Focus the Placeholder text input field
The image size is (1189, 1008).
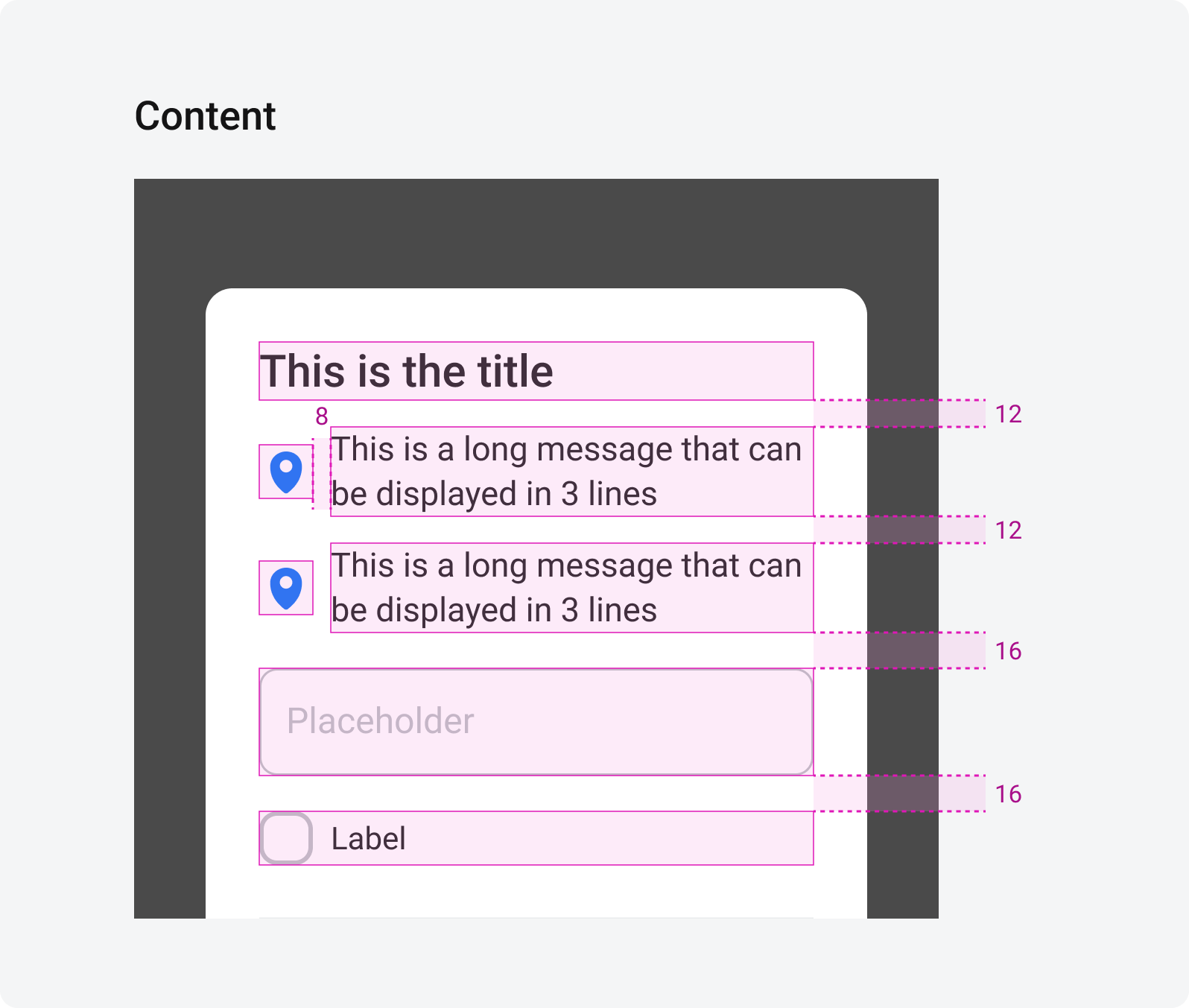tap(536, 722)
